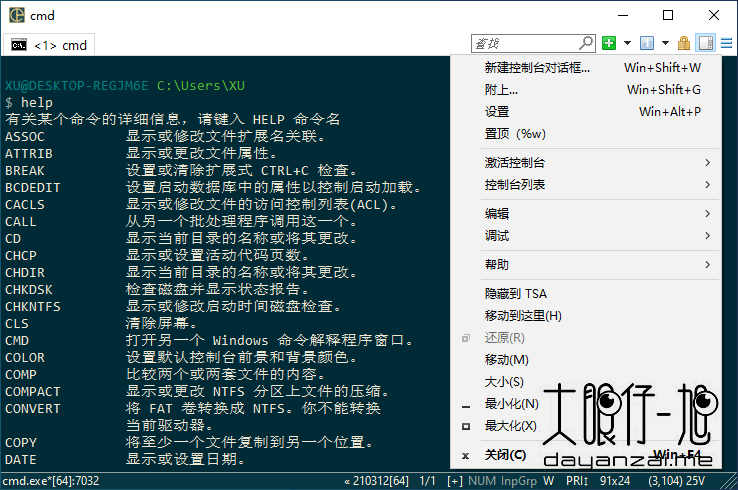Click the 210312[64] version status entry
This screenshot has width=738, height=490.
(377, 481)
